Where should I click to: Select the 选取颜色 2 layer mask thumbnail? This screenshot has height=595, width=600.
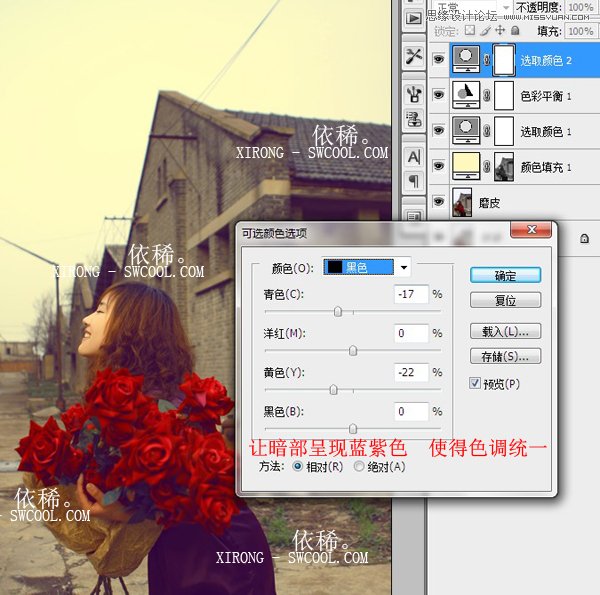[504, 60]
